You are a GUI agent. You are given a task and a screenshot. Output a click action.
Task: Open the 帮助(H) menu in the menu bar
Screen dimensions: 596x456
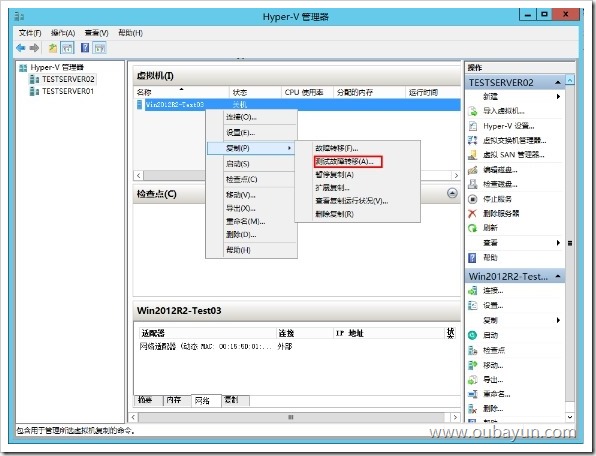coord(130,33)
